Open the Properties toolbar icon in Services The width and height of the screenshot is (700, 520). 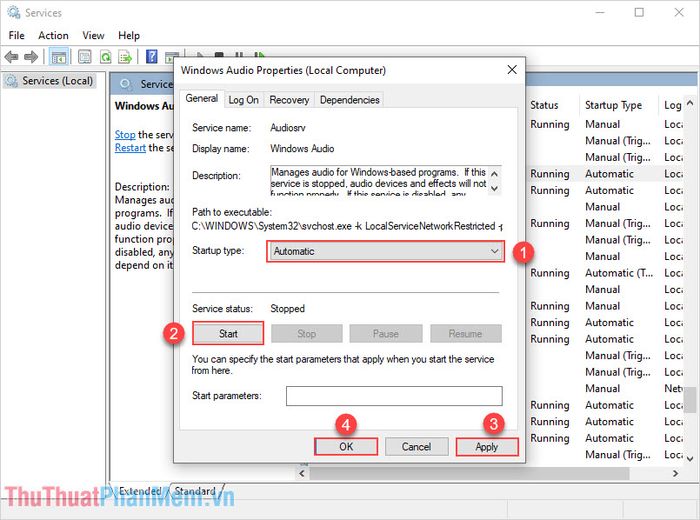pos(84,57)
